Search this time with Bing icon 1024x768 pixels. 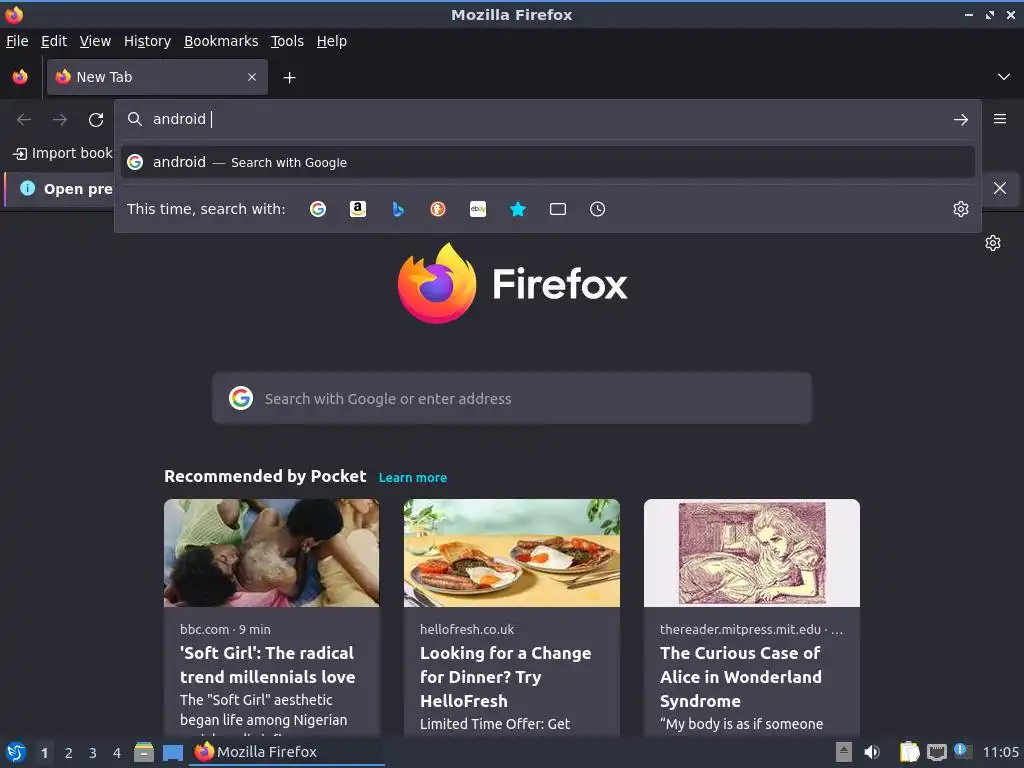pyautogui.click(x=398, y=209)
